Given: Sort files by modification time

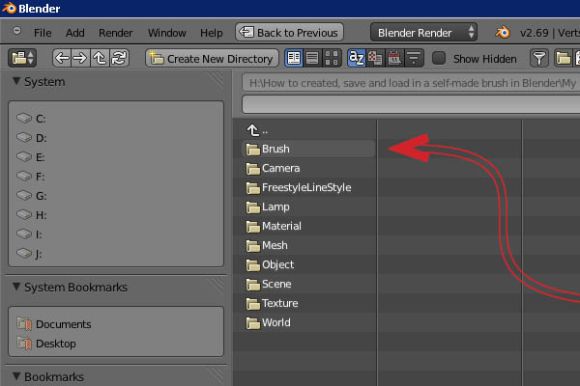Looking at the screenshot, I should (395, 58).
